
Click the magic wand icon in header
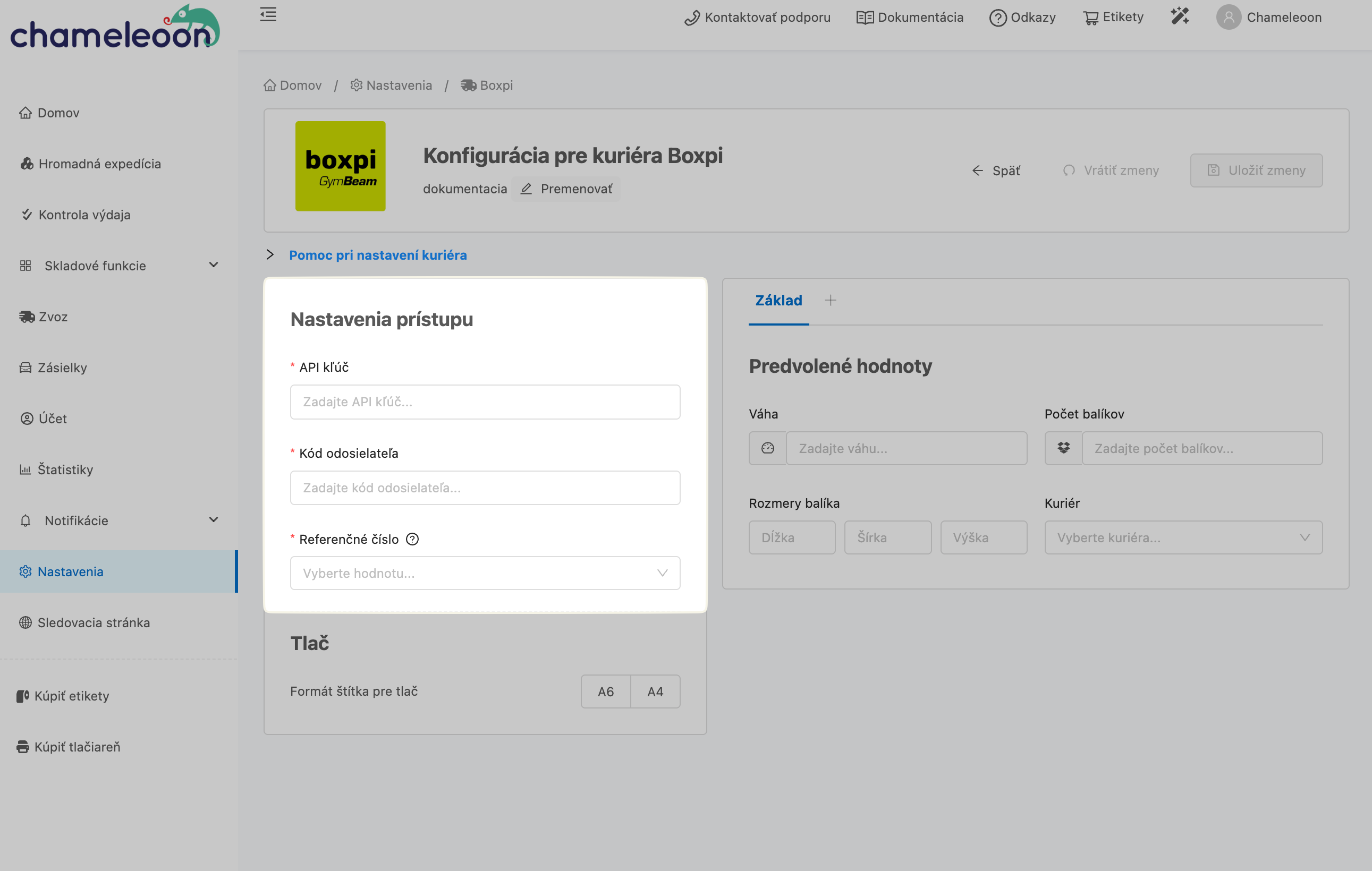[x=1180, y=16]
